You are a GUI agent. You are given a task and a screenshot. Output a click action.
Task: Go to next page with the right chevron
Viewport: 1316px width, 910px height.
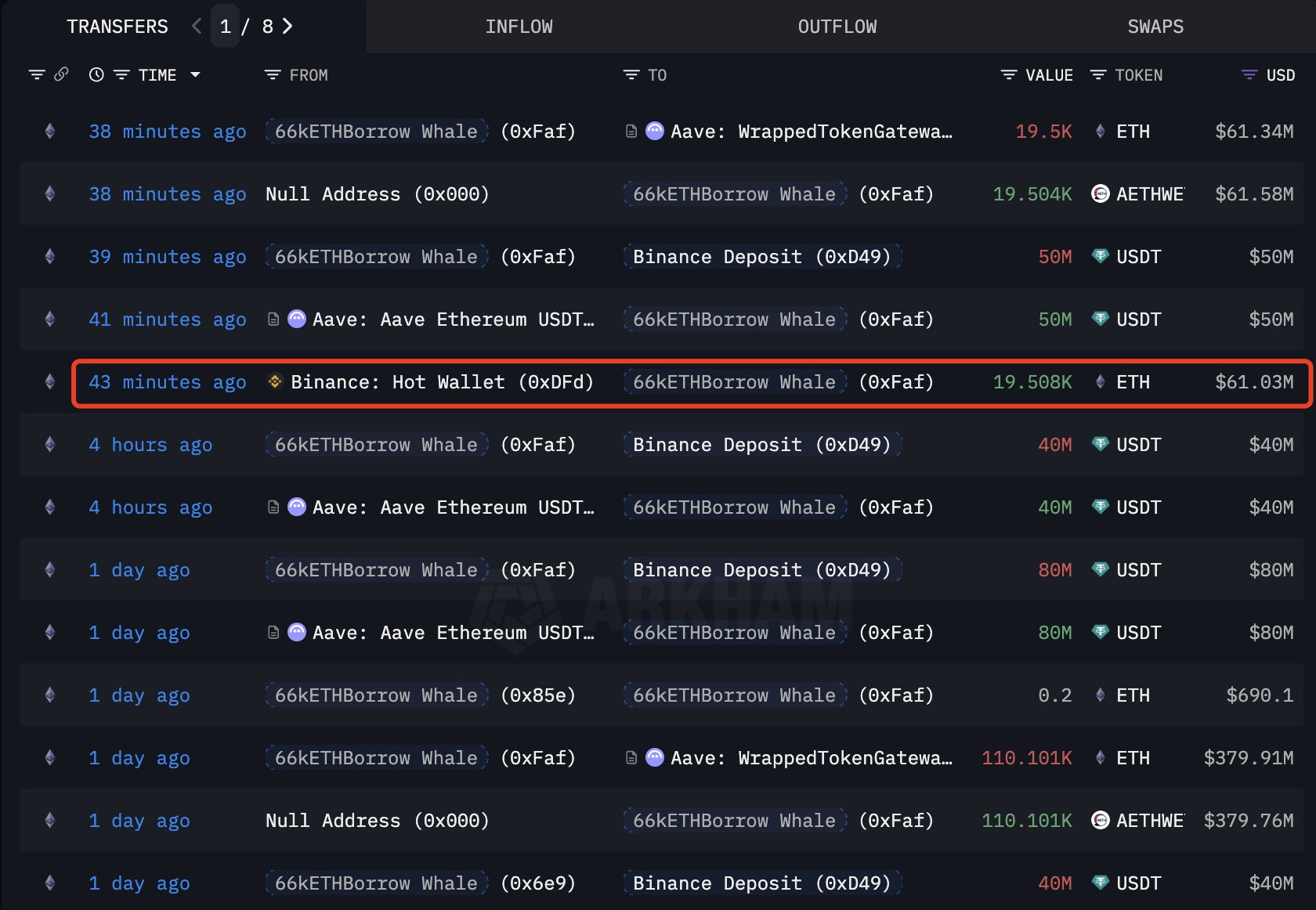point(287,26)
